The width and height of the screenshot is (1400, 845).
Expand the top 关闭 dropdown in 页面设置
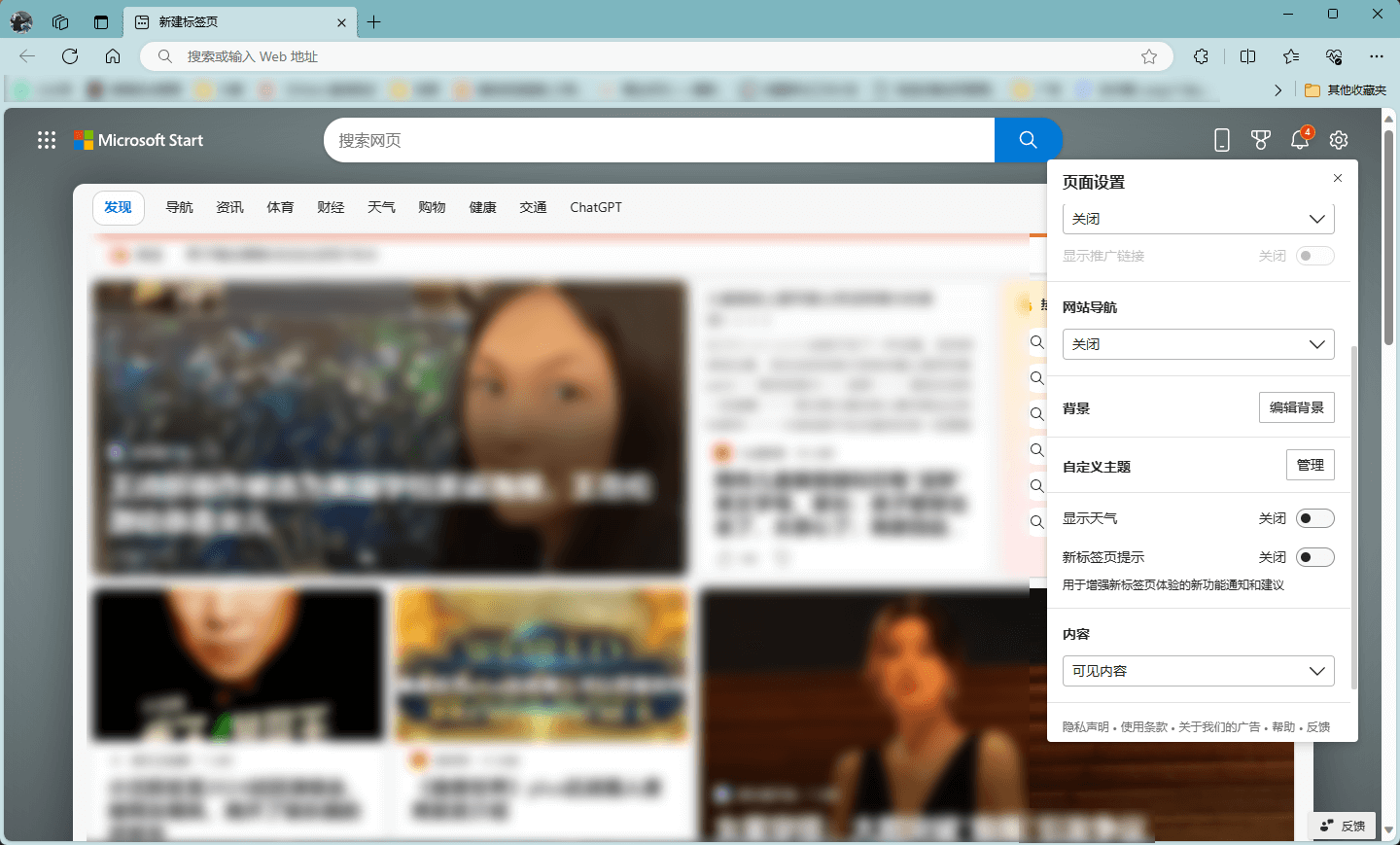(1198, 219)
